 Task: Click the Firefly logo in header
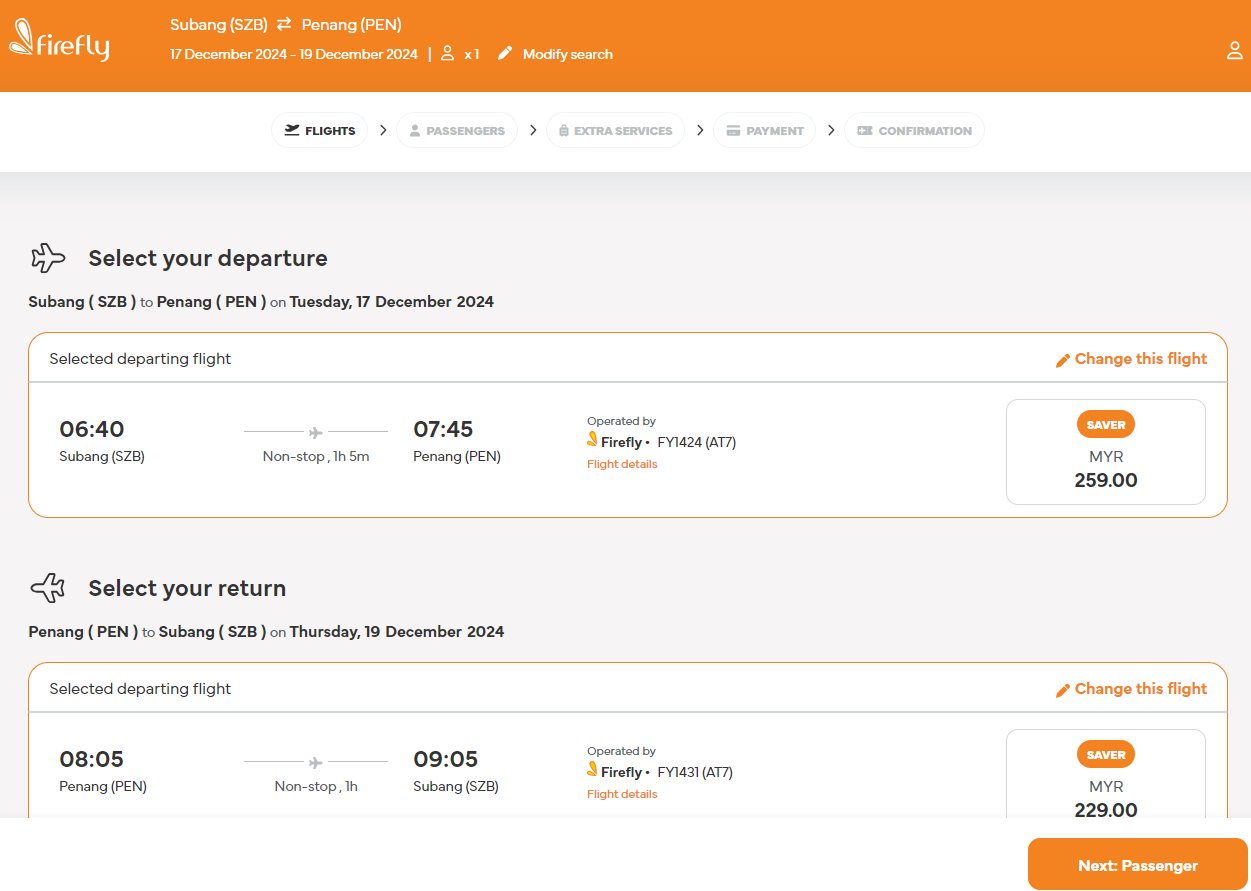(x=60, y=45)
